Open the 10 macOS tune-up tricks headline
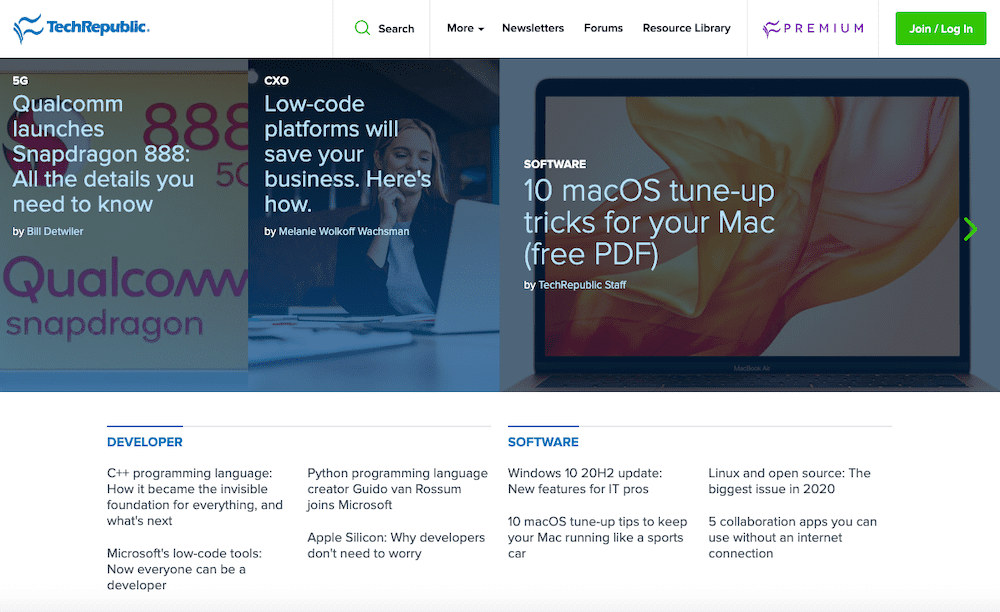This screenshot has width=1000, height=612. [x=649, y=222]
